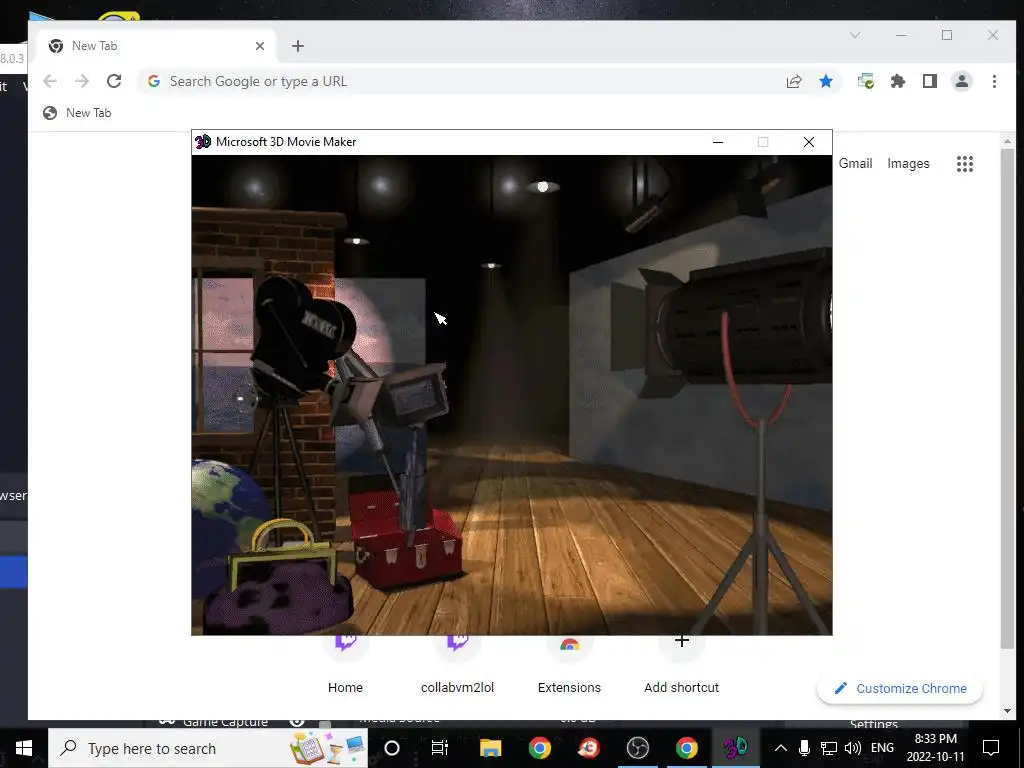Click the red toolbox in the studio scene
This screenshot has width=1024, height=768.
[x=404, y=541]
